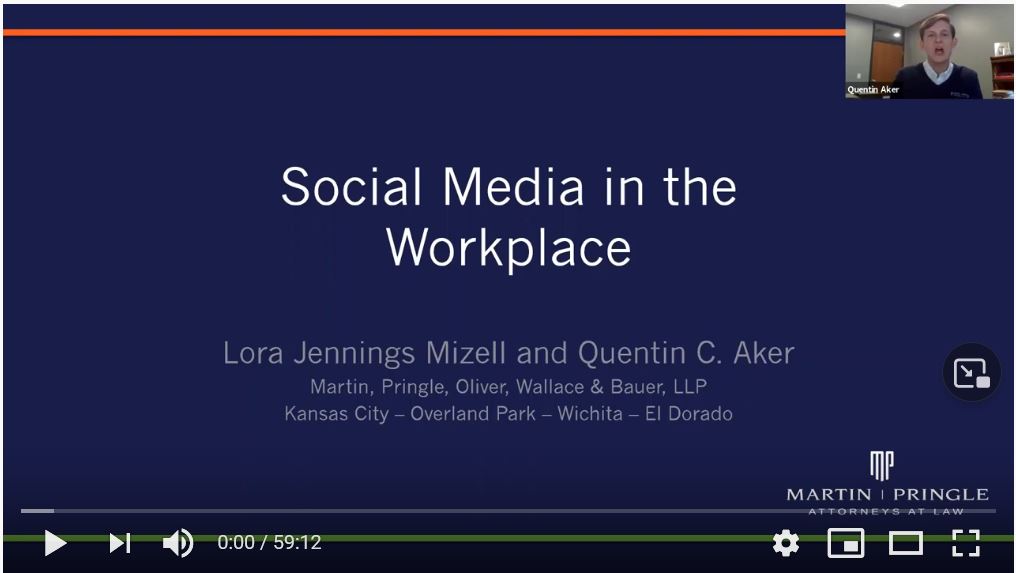Screen dimensions: 1016x573
Task: Enter full screen mode
Action: point(965,543)
